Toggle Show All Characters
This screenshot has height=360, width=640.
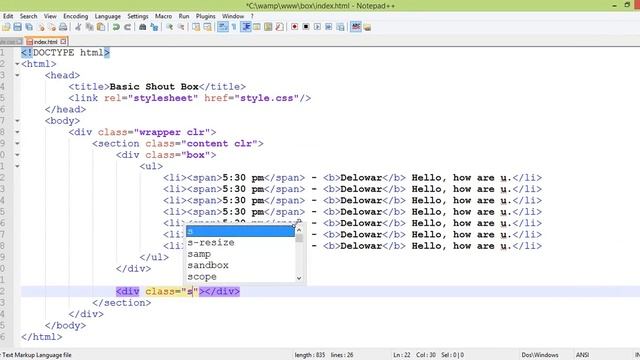tap(234, 27)
